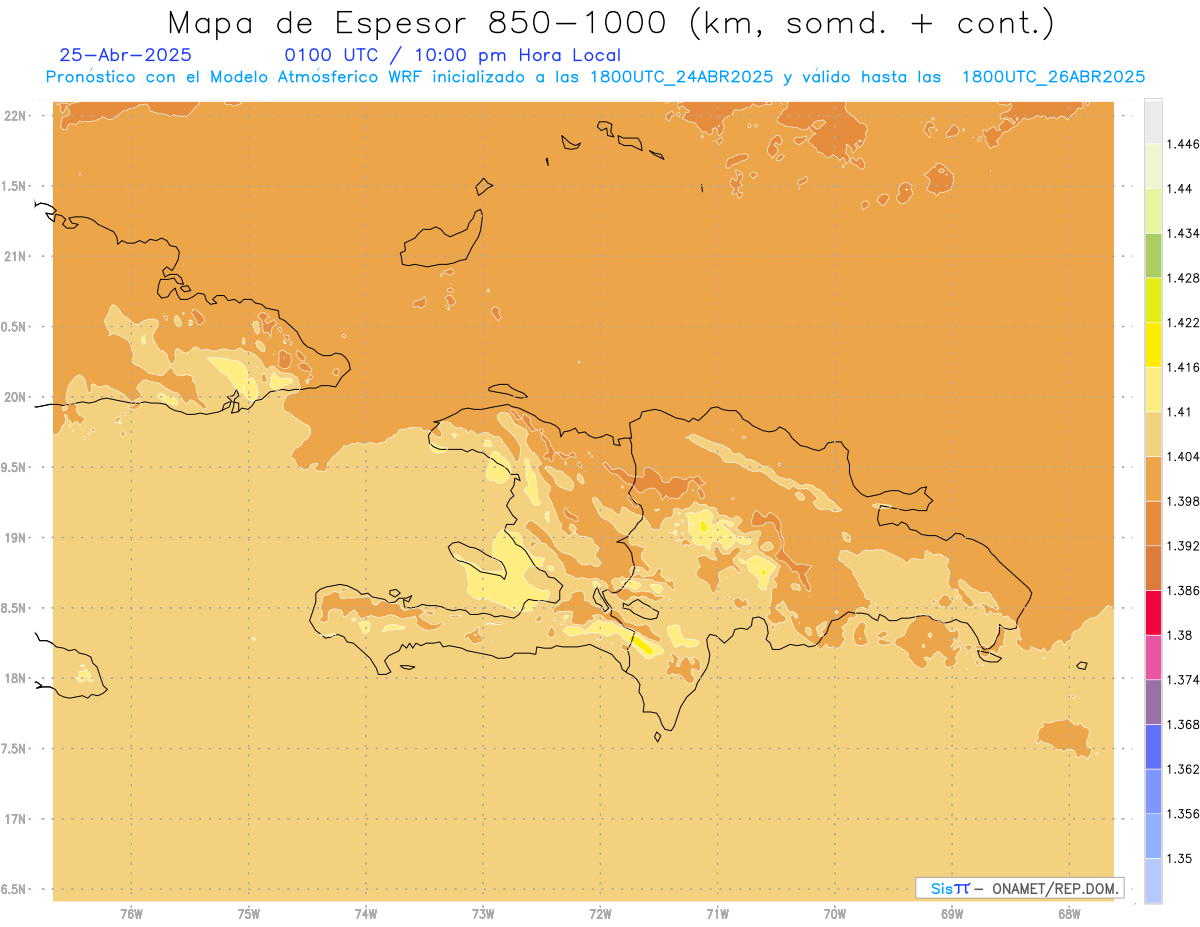
Task: Click the longitude axis label '71W'
Action: tap(717, 914)
